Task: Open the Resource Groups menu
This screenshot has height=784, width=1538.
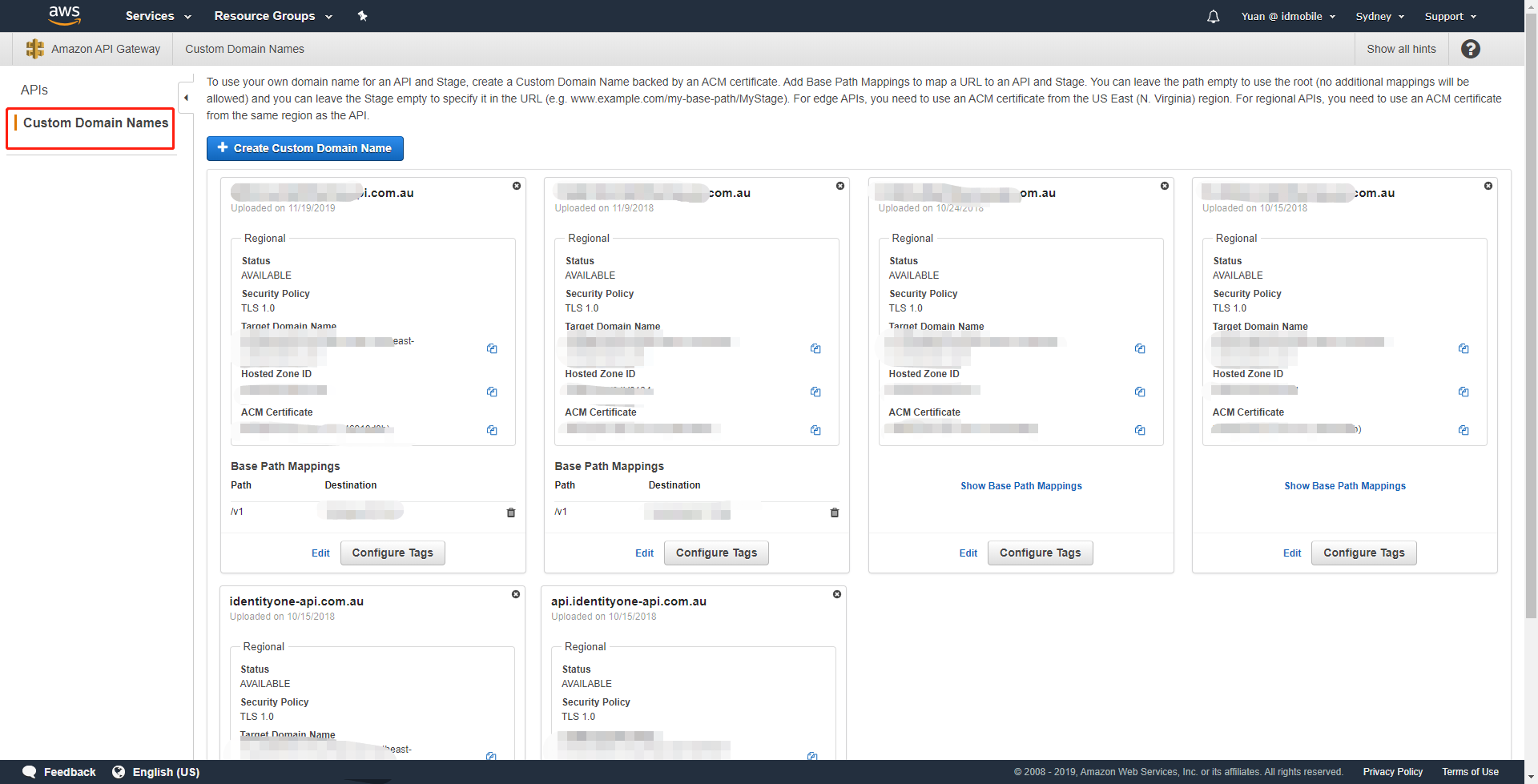Action: (x=273, y=16)
